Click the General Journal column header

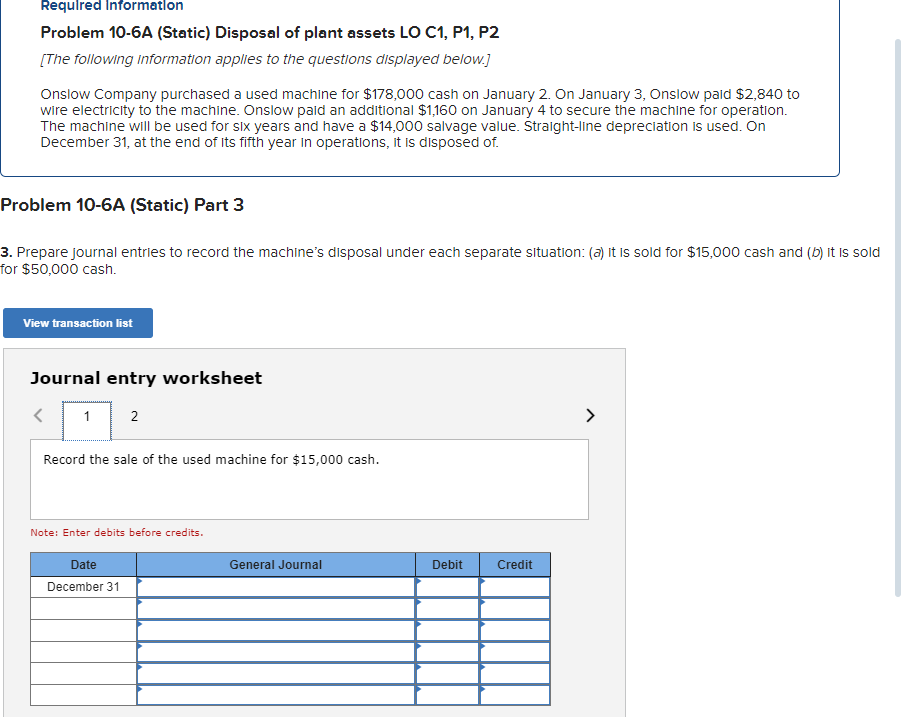point(276,564)
